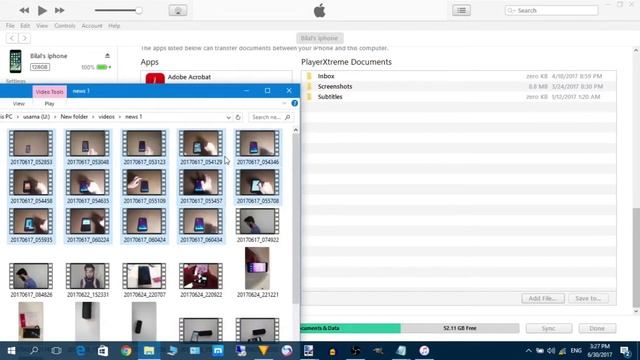Open iTunes taskbar icon
The width and height of the screenshot is (640, 360).
[424, 351]
